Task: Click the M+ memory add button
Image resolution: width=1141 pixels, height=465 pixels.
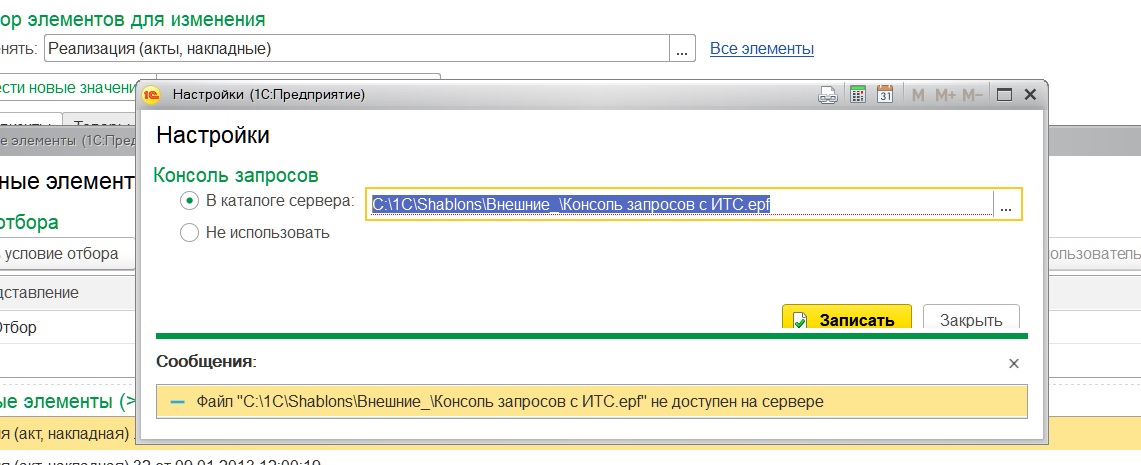Action: pyautogui.click(x=945, y=95)
